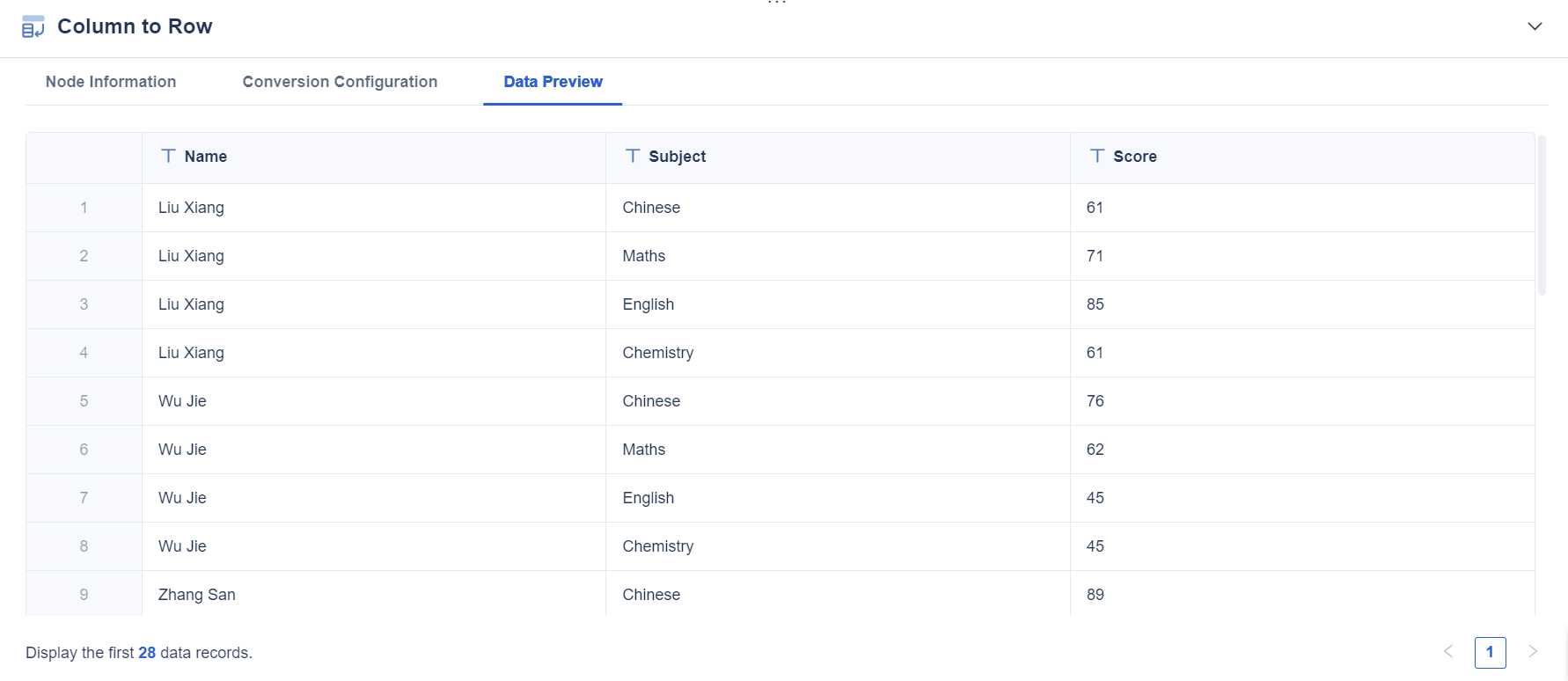Select the Zhang San name cell
The image size is (1568, 681).
(x=374, y=594)
